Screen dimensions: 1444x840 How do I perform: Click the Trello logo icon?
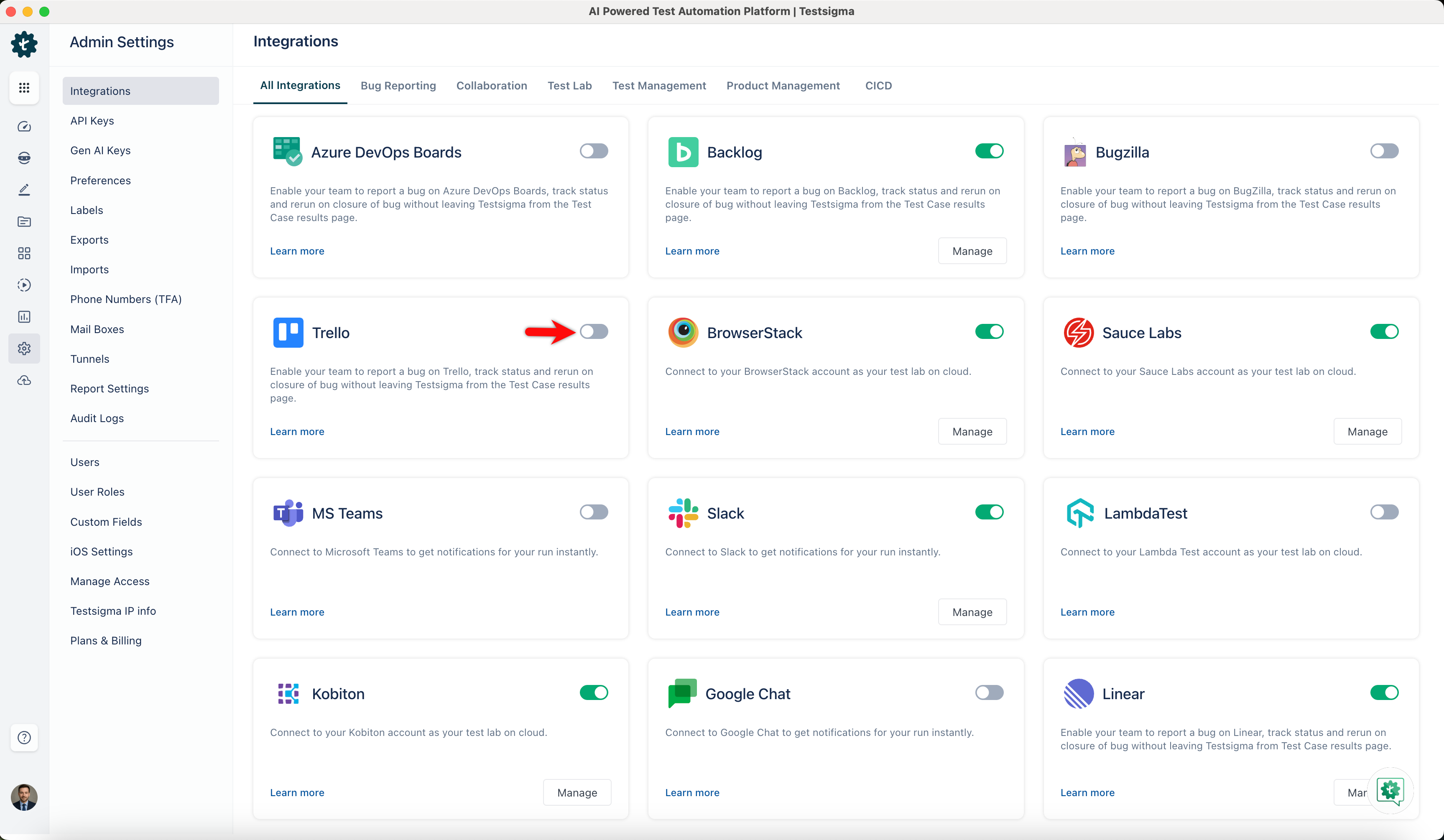tap(288, 332)
